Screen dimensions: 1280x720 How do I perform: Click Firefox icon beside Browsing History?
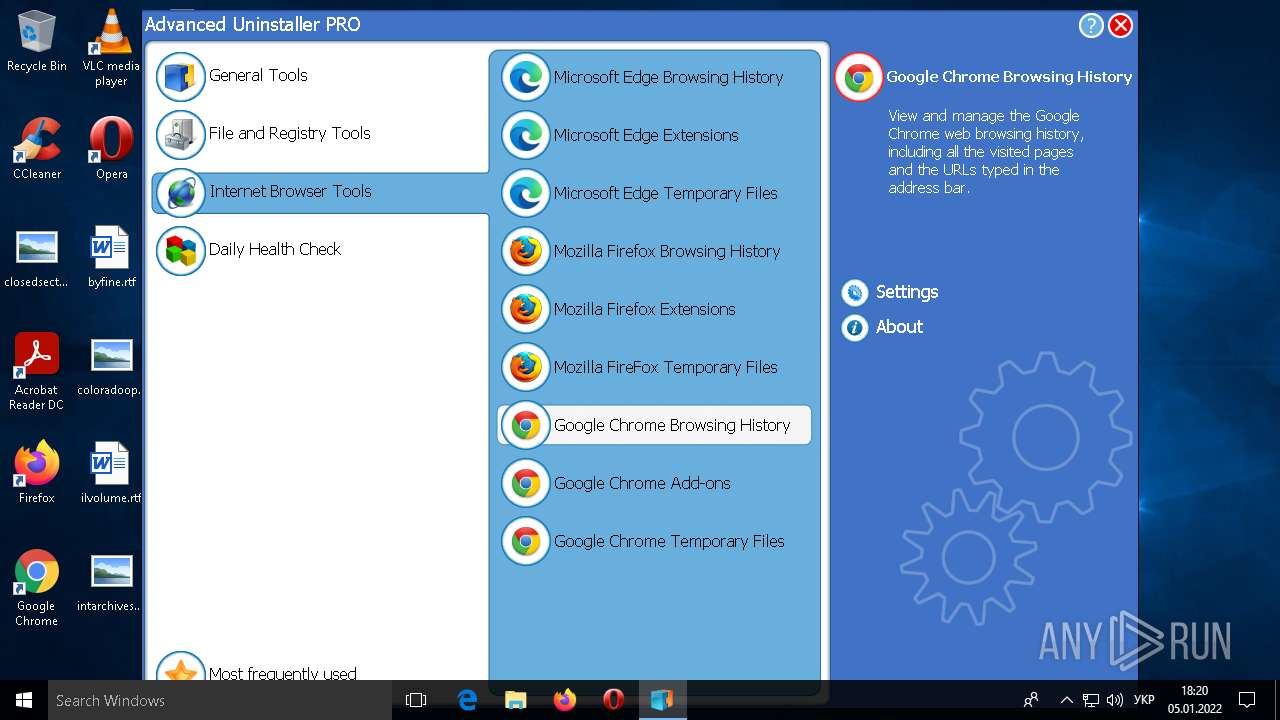coord(525,251)
